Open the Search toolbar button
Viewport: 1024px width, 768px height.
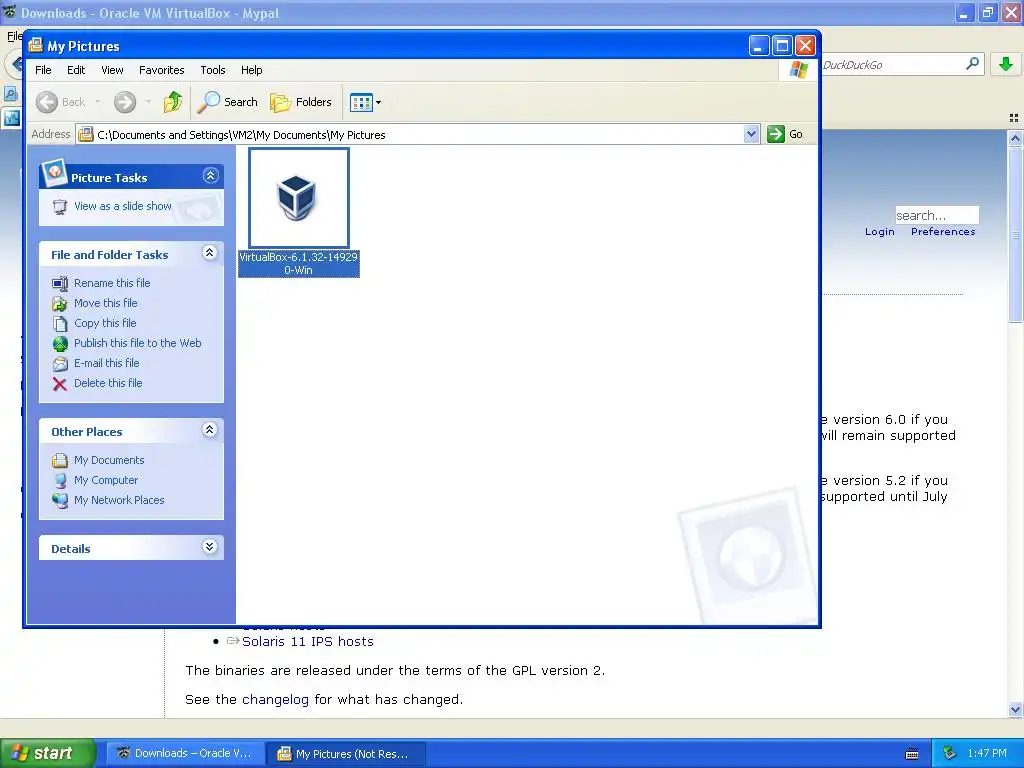click(228, 102)
